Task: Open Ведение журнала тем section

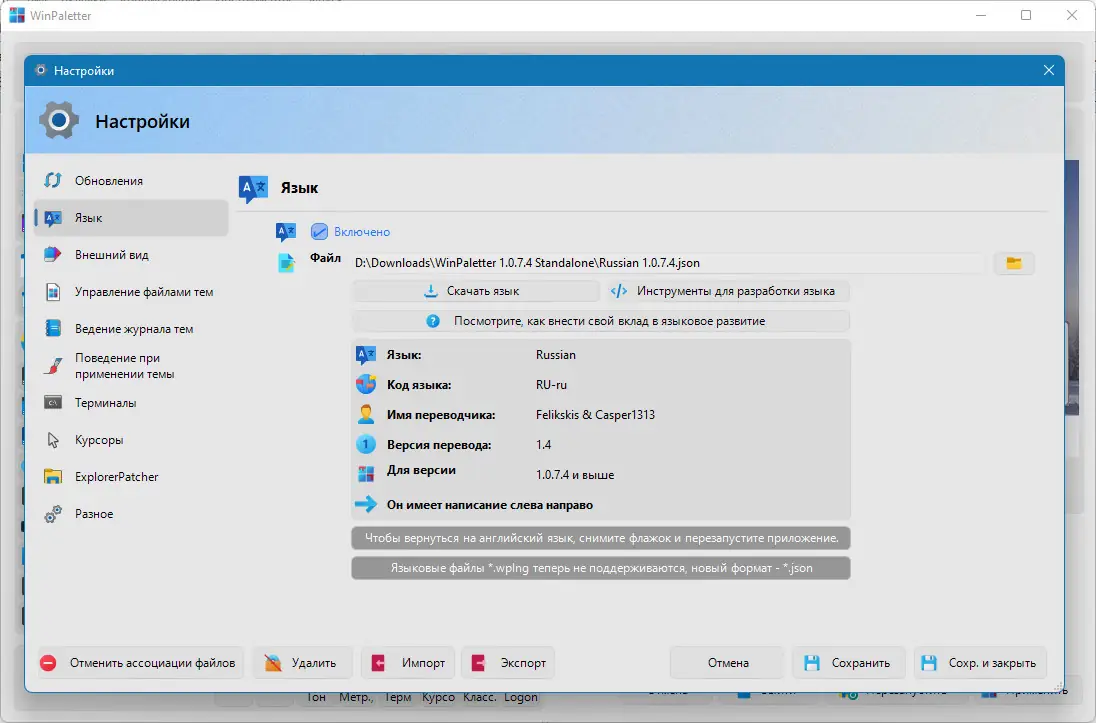Action: pos(131,329)
